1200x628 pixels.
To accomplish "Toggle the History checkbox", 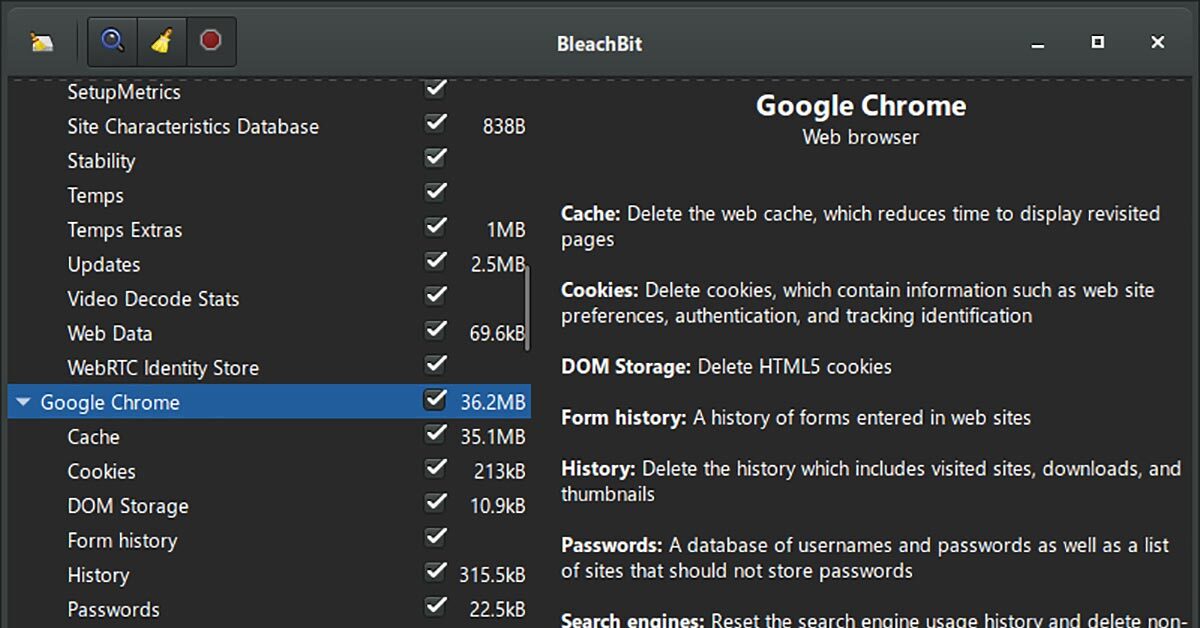I will (435, 572).
